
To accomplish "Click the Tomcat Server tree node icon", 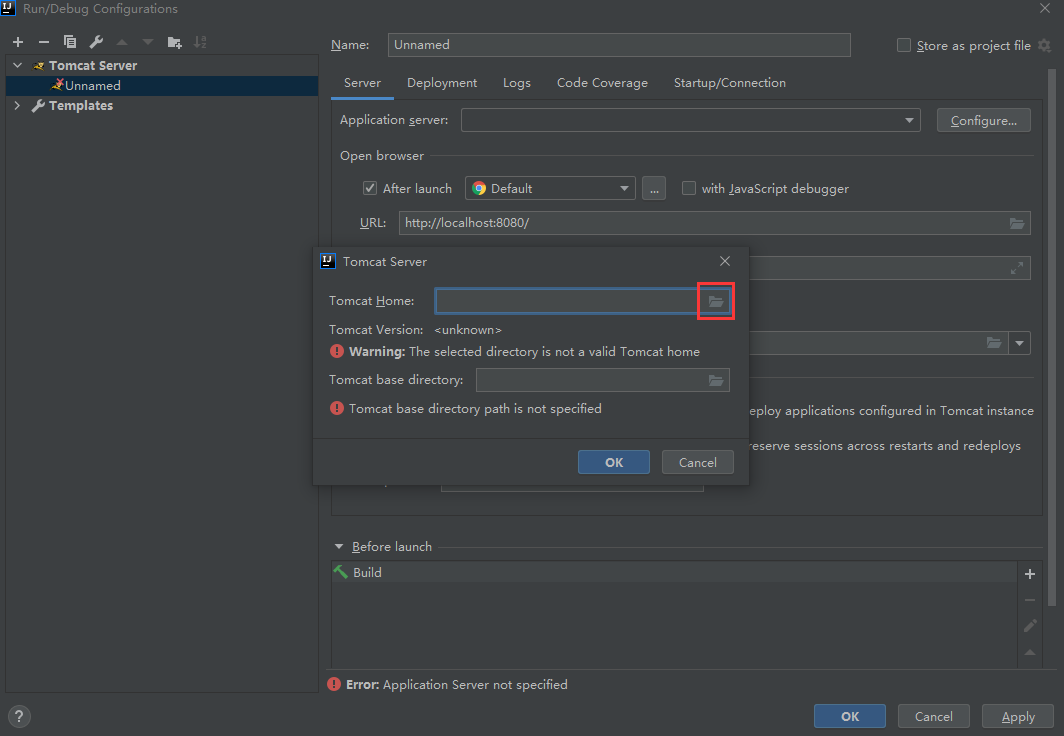I will tap(39, 66).
